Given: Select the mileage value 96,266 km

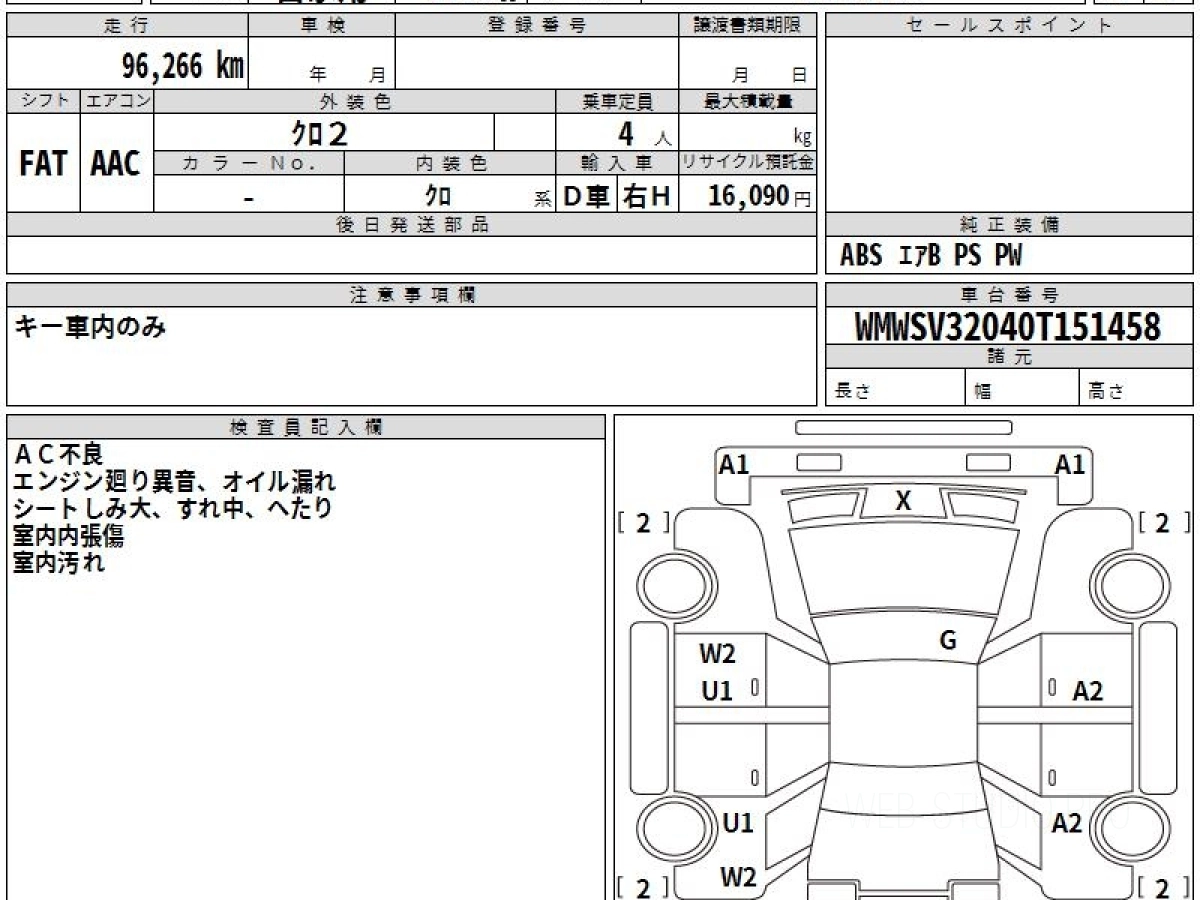Looking at the screenshot, I should (x=183, y=66).
